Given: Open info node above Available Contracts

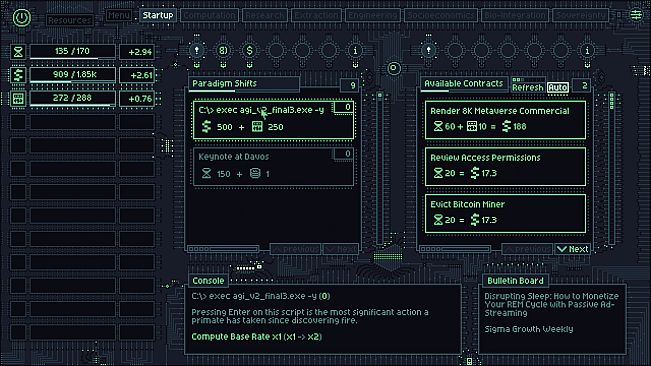Looking at the screenshot, I should 587,51.
